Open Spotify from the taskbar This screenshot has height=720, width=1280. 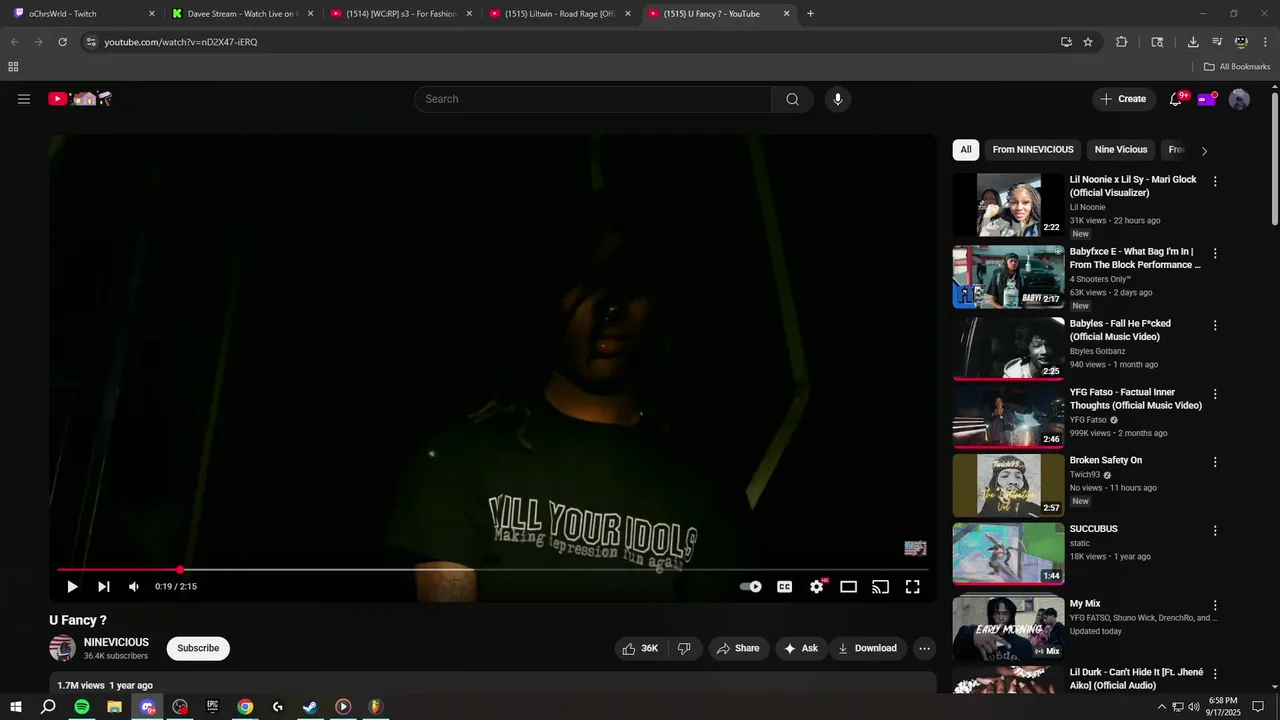(x=82, y=707)
